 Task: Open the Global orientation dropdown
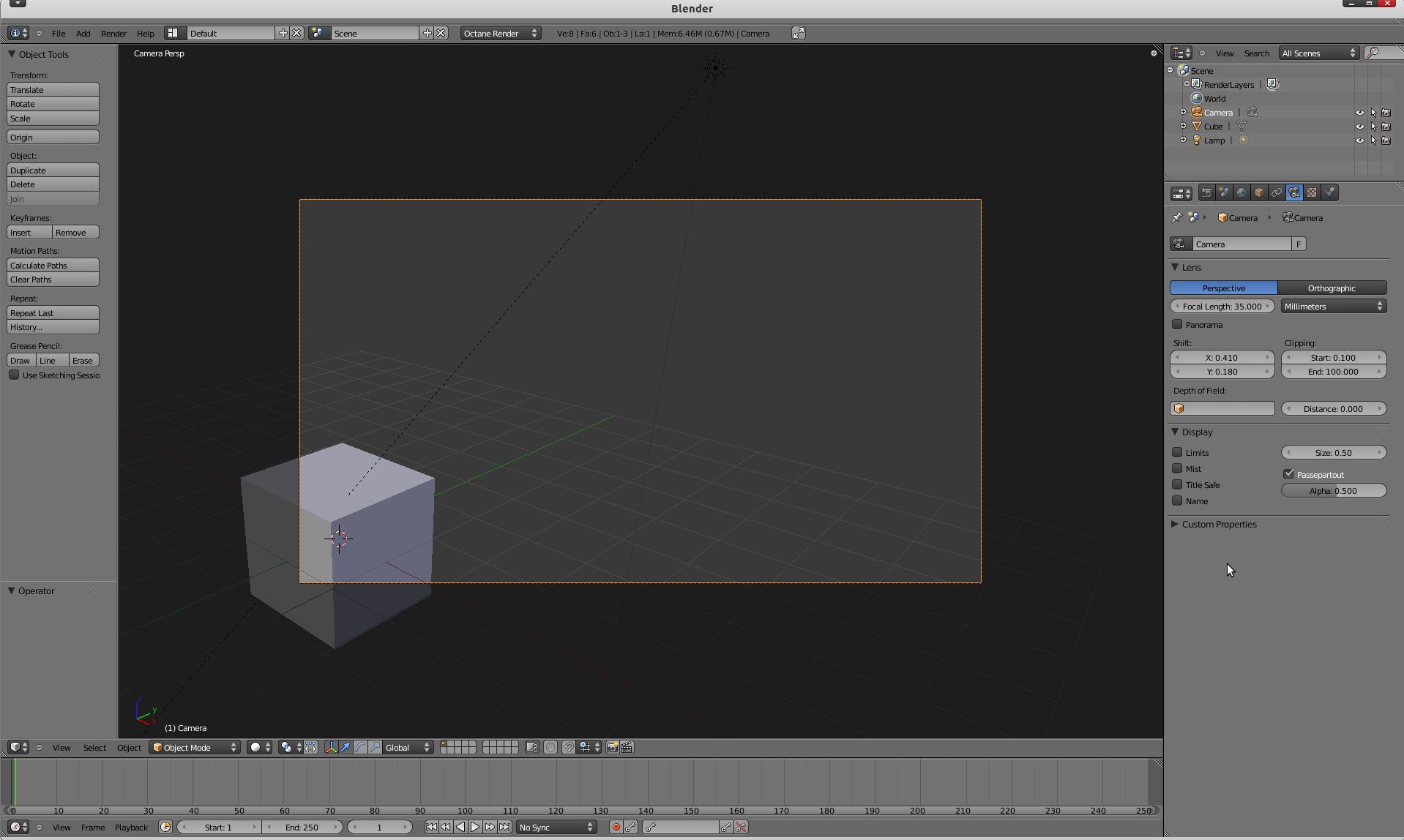pos(408,748)
